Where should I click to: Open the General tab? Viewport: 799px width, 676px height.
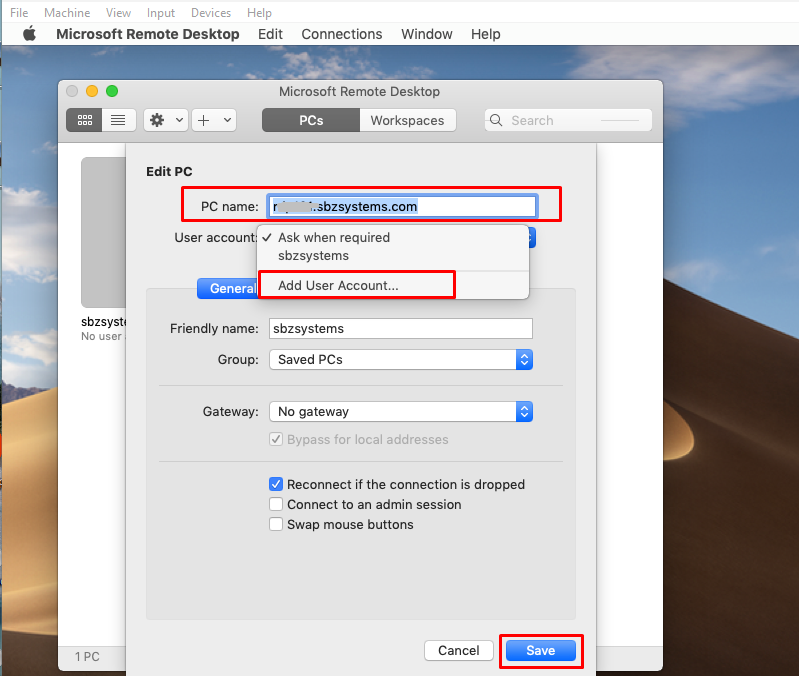coord(228,288)
